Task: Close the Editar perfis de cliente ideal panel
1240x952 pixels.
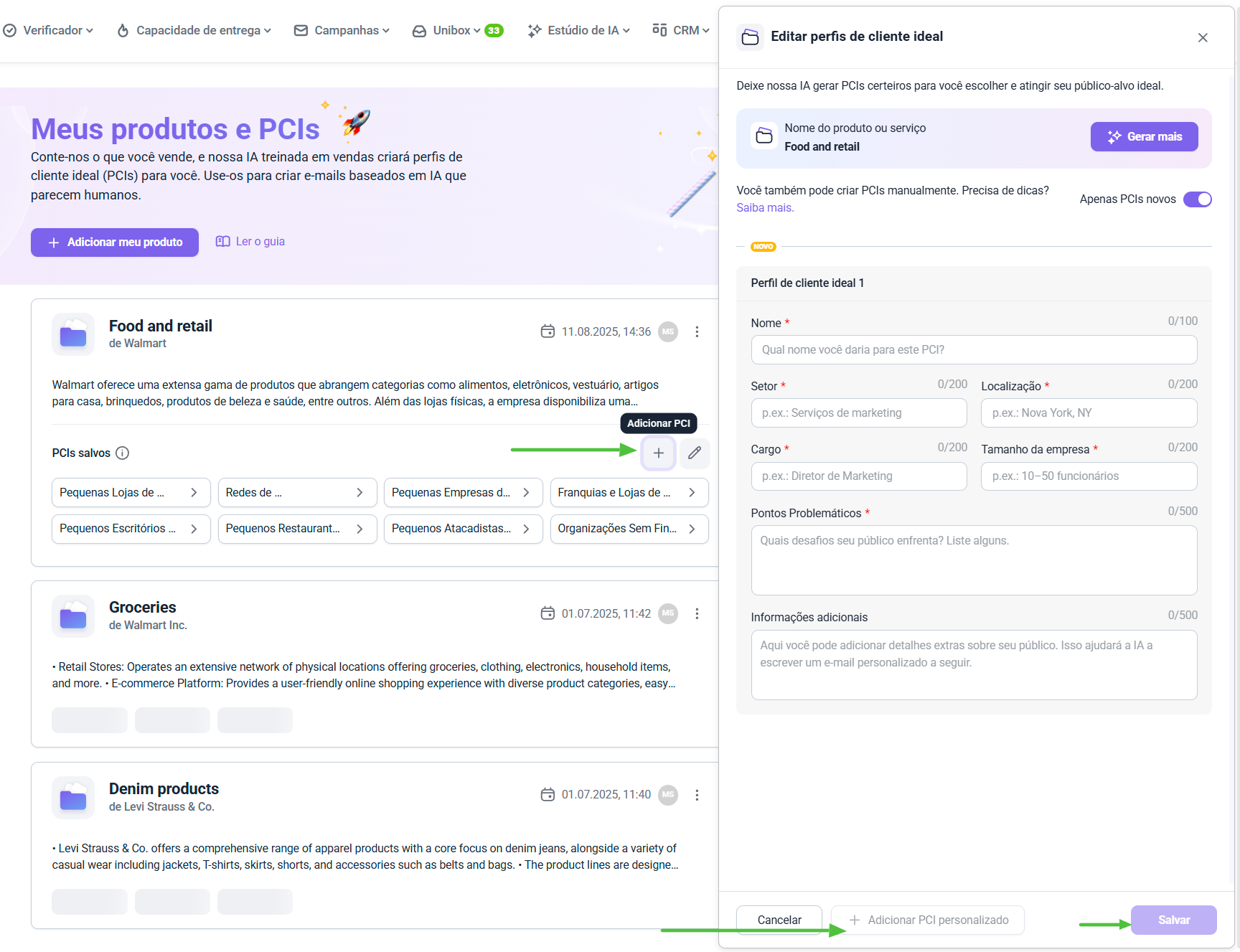Action: point(1203,37)
